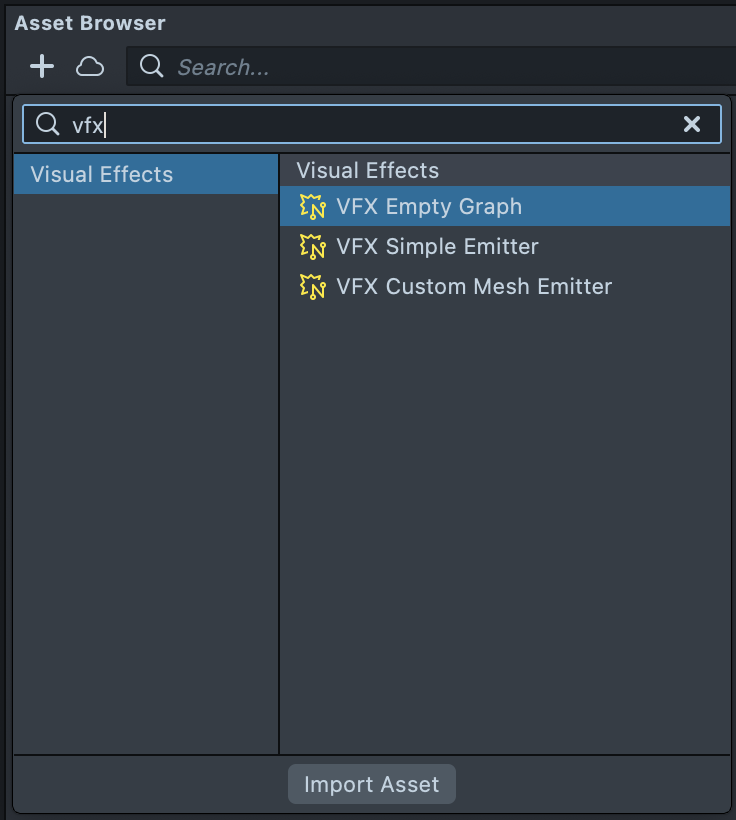Click the VFX Empty Graph icon
The width and height of the screenshot is (736, 820).
tap(313, 207)
